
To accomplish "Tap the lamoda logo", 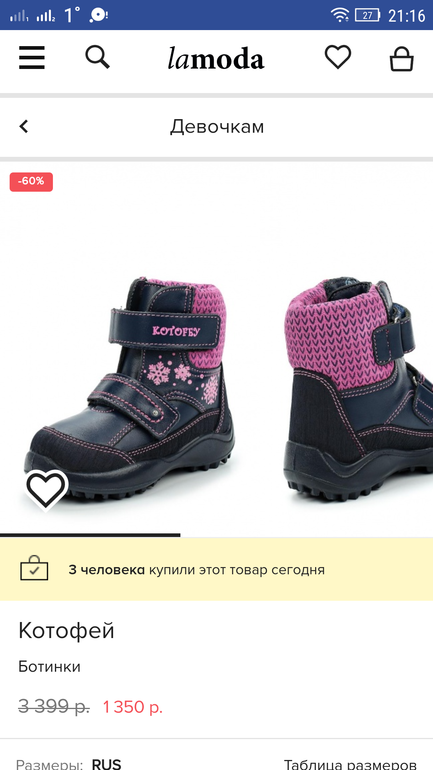I will coord(216,58).
